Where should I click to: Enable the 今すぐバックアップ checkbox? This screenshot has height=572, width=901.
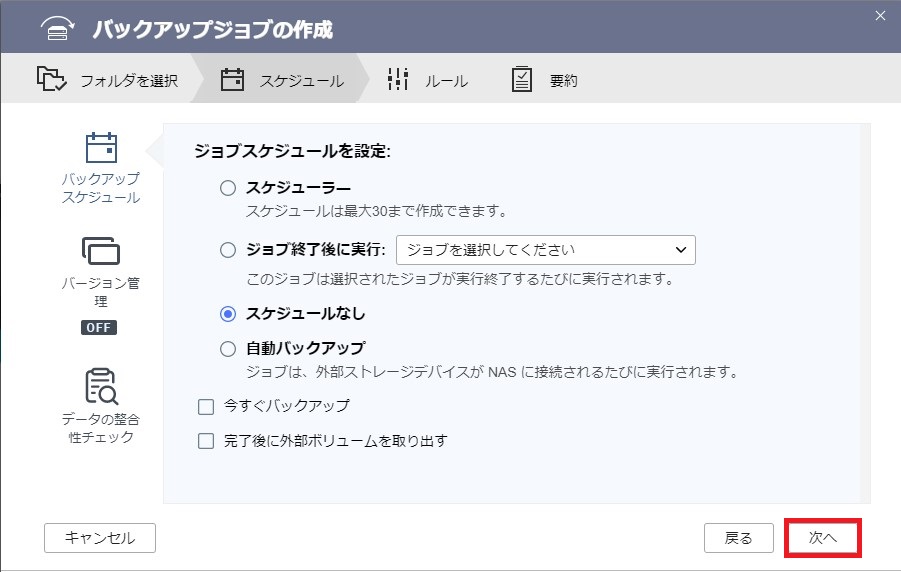point(206,407)
